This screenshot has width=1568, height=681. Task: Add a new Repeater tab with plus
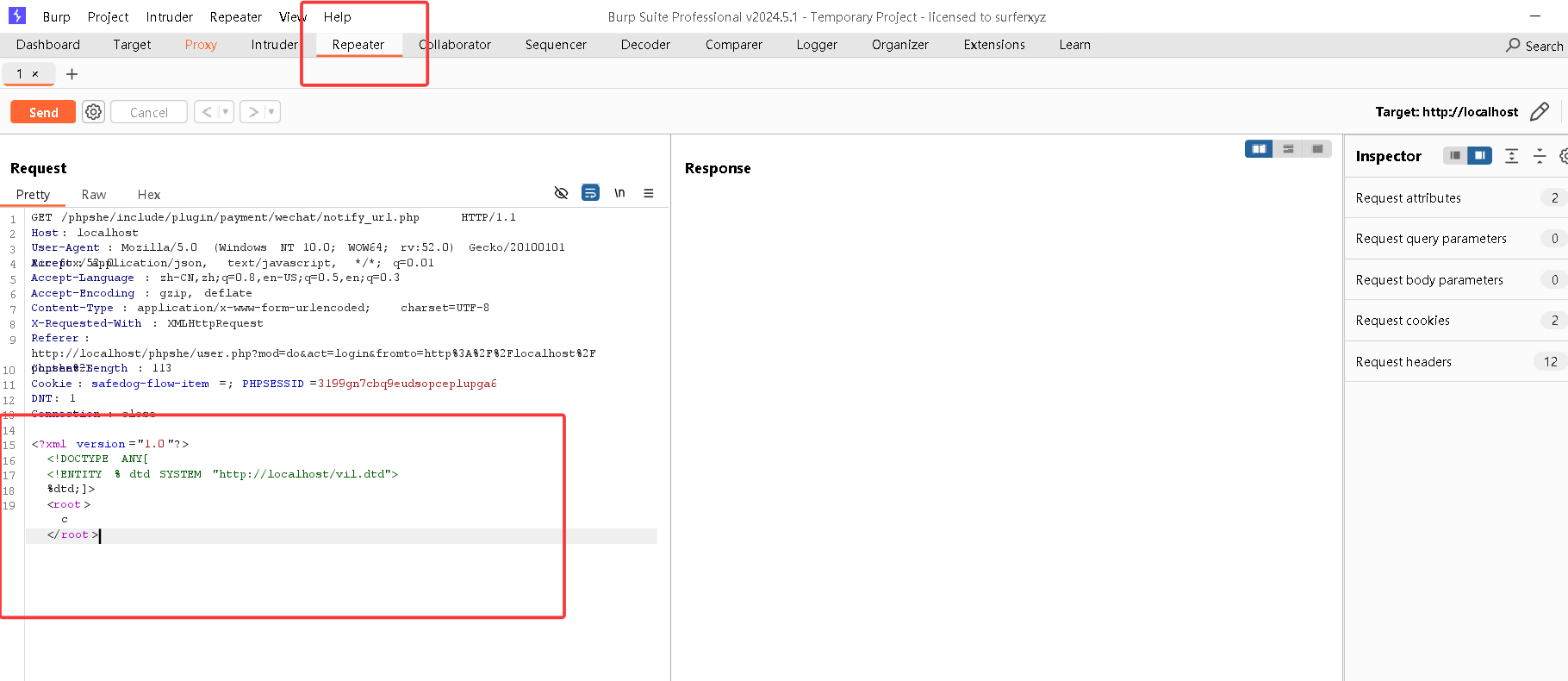click(x=72, y=74)
